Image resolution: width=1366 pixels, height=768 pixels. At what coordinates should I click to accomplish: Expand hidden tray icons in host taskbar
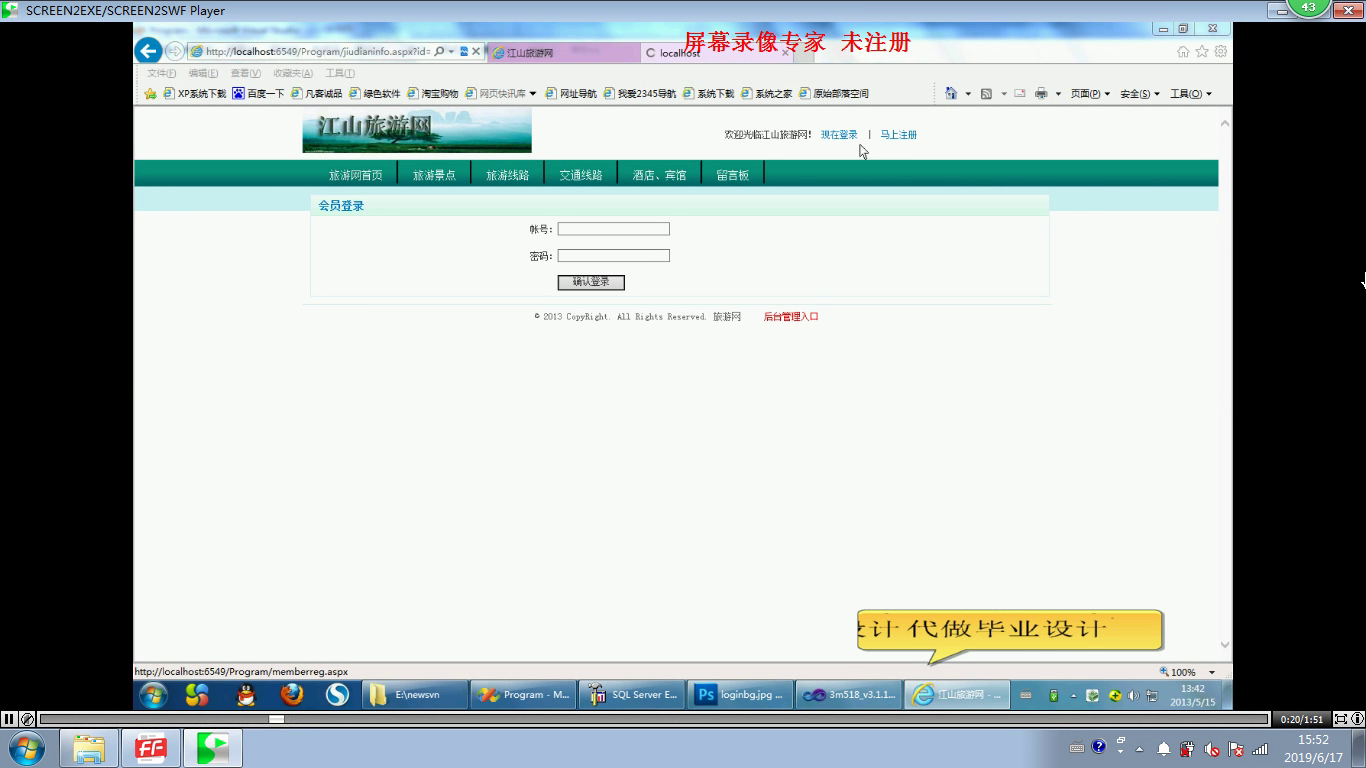click(1139, 749)
